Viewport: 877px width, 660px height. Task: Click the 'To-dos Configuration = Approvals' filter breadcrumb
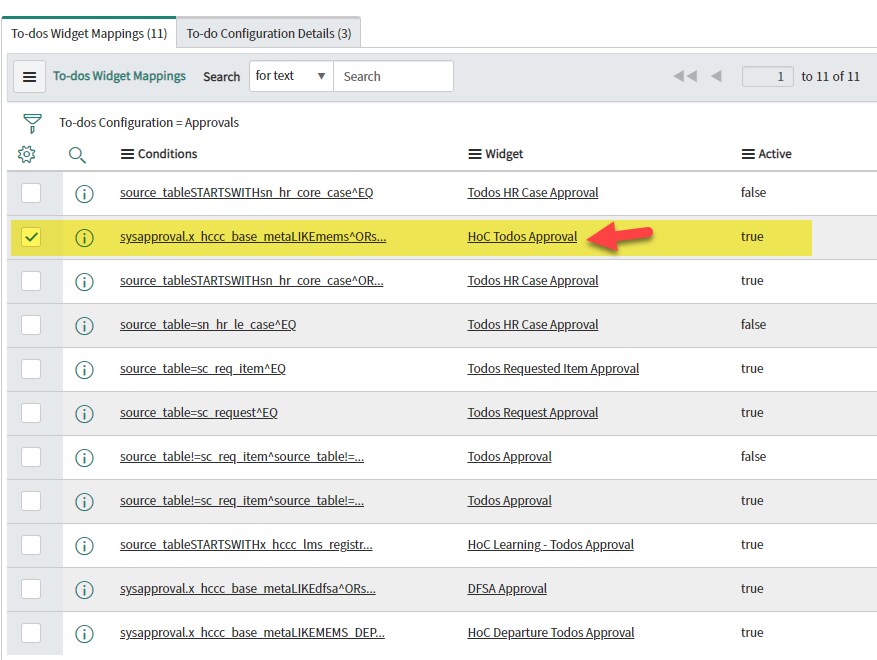(149, 122)
